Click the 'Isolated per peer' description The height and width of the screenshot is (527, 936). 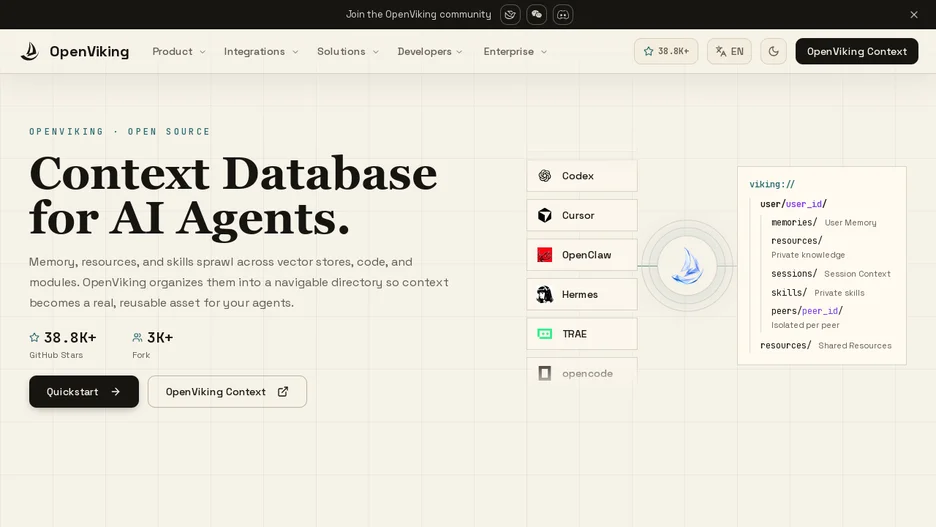[805, 325]
